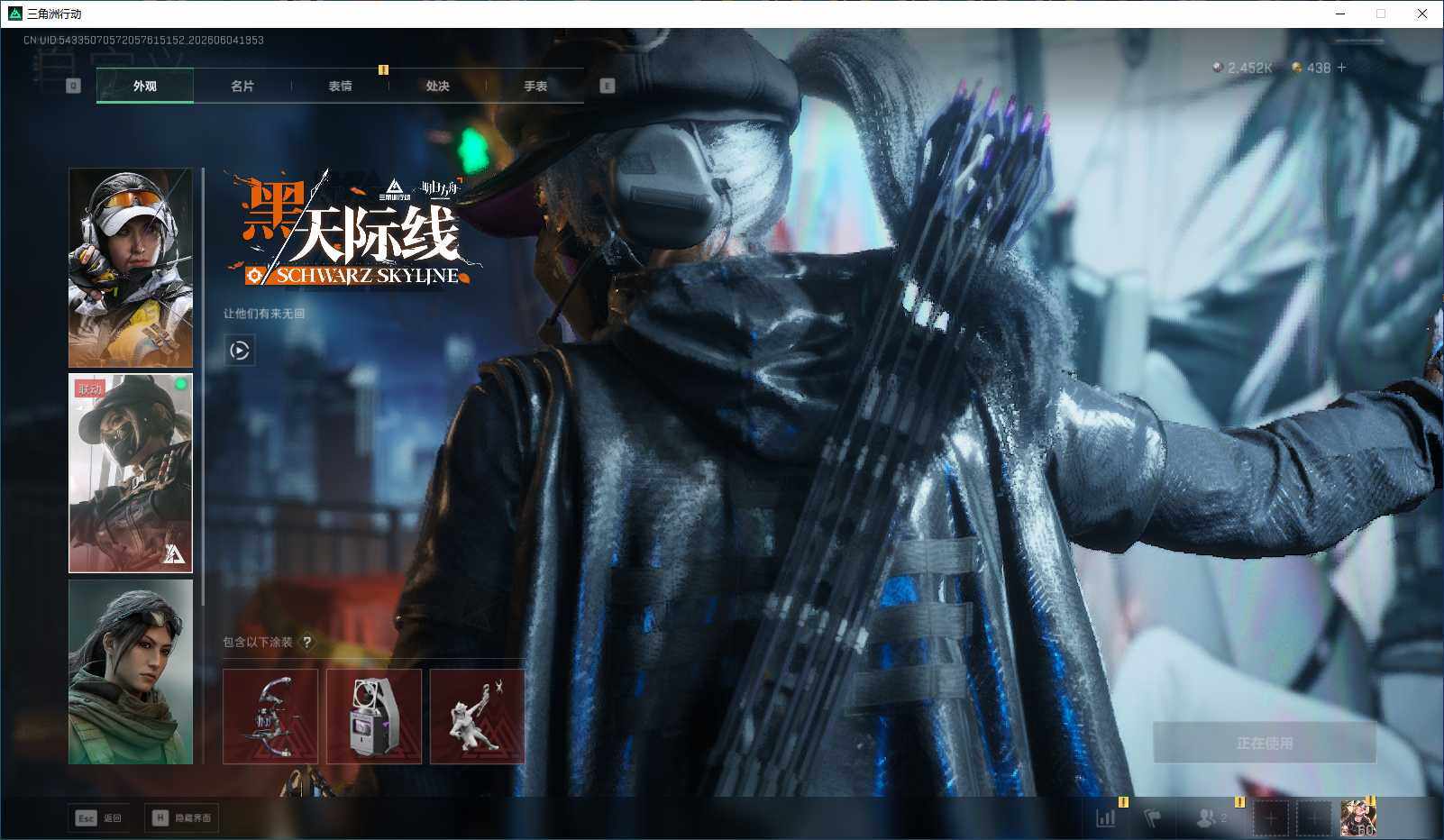This screenshot has width=1444, height=840.
Task: Go to the 手表 tab
Action: [535, 87]
